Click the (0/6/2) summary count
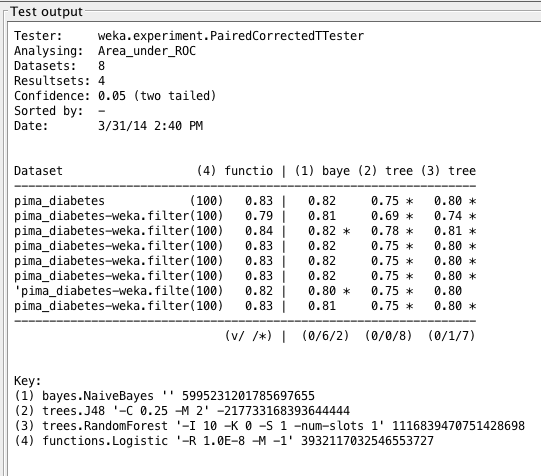The height and width of the screenshot is (476, 541). (325, 336)
